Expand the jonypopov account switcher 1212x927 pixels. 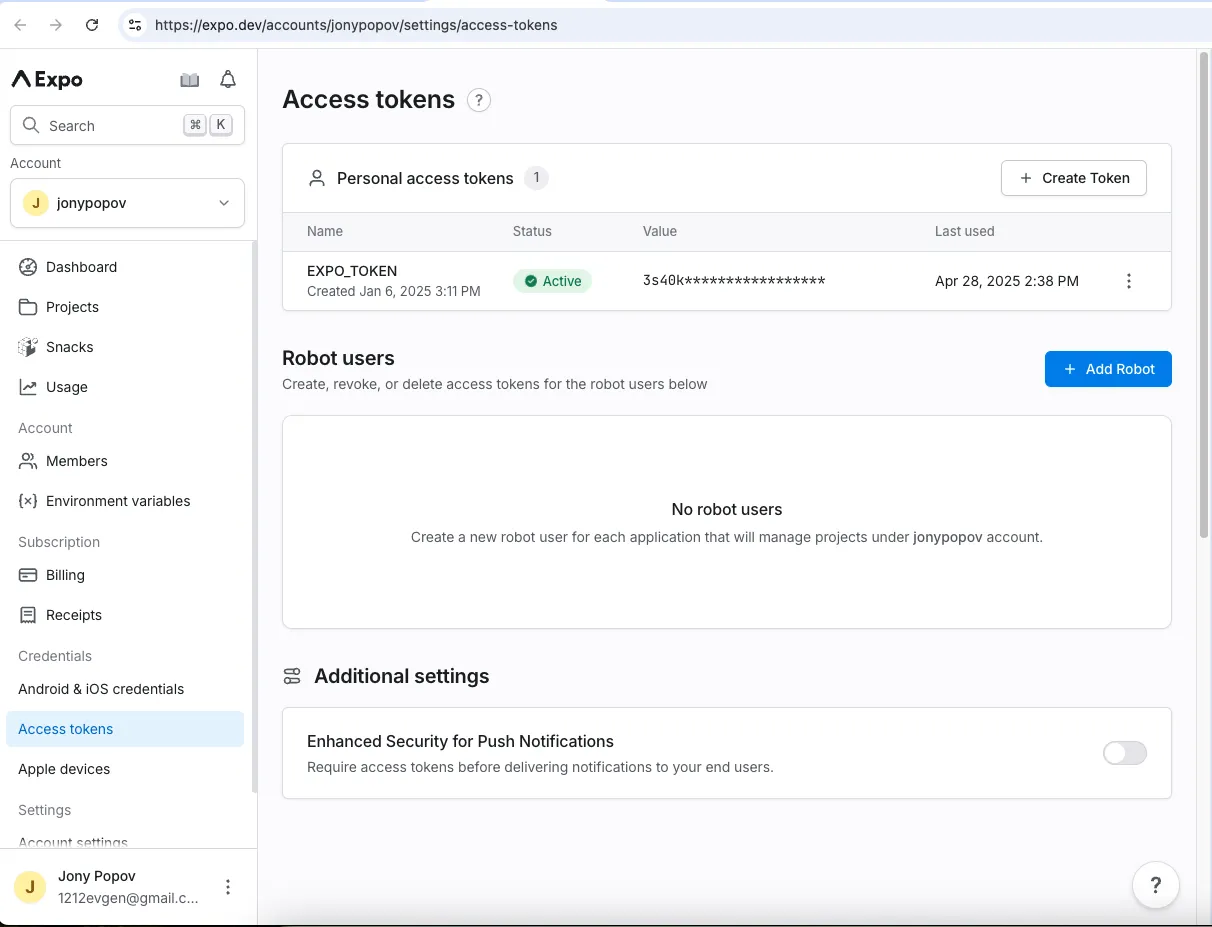coord(127,203)
